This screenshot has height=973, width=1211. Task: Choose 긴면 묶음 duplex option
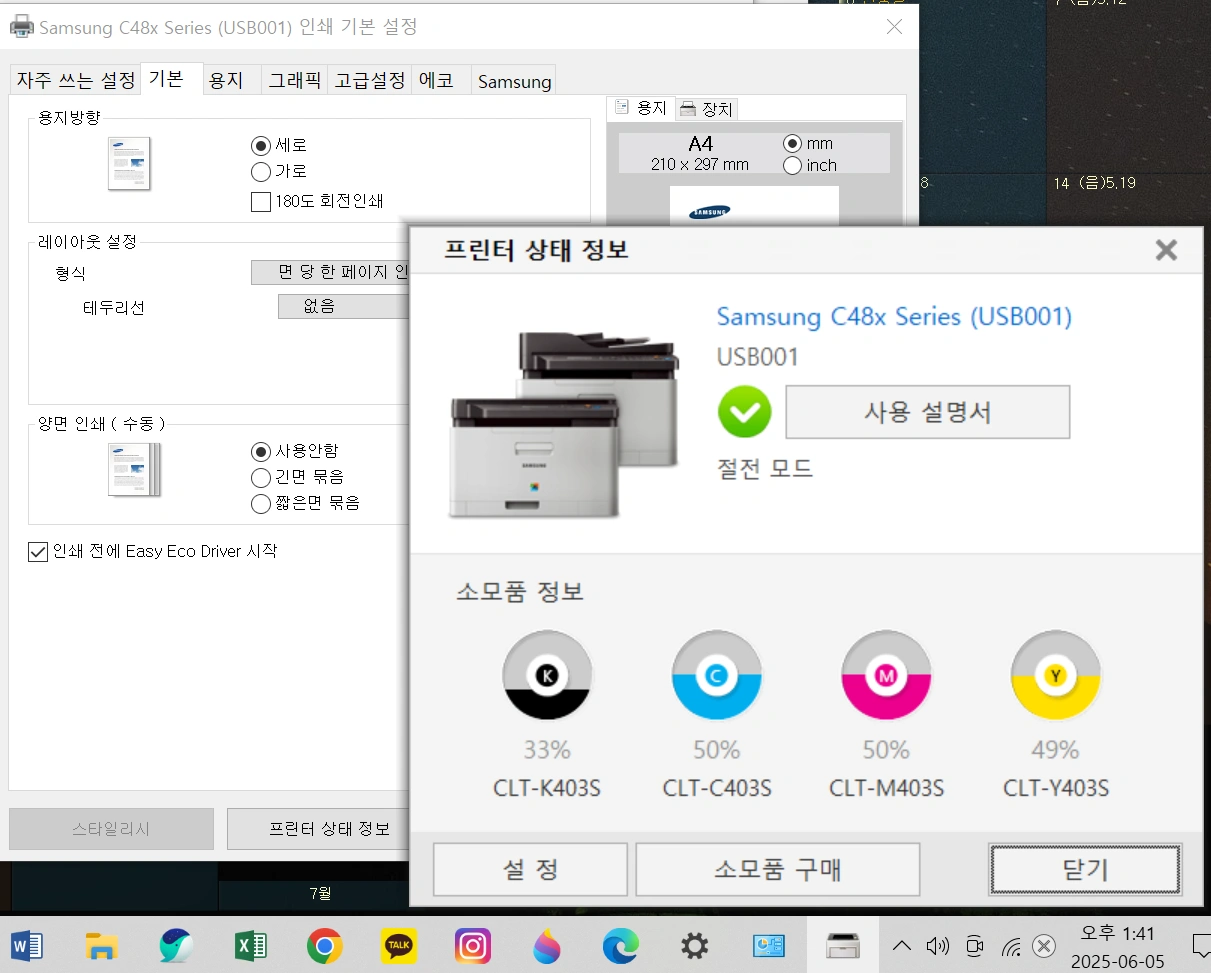click(x=261, y=477)
